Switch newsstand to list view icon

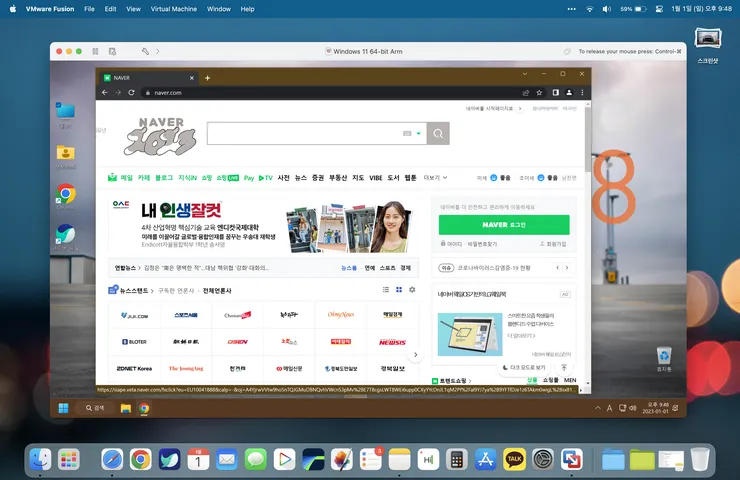pyautogui.click(x=386, y=289)
